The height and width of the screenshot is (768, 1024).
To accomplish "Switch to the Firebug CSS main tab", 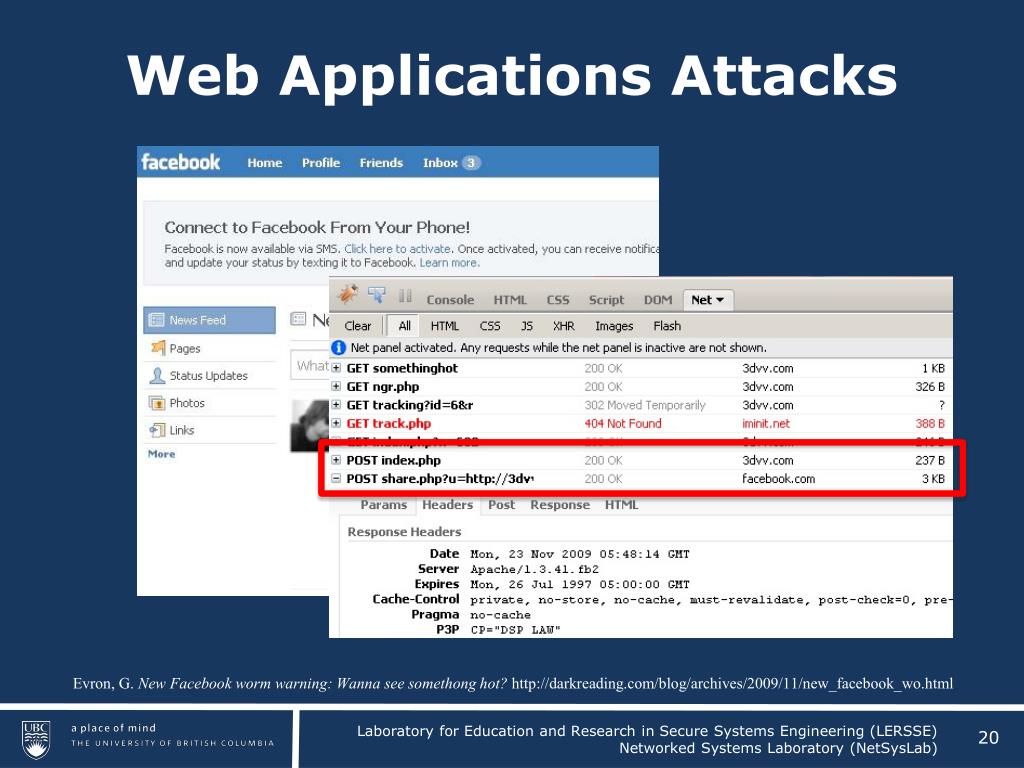I will pyautogui.click(x=558, y=300).
